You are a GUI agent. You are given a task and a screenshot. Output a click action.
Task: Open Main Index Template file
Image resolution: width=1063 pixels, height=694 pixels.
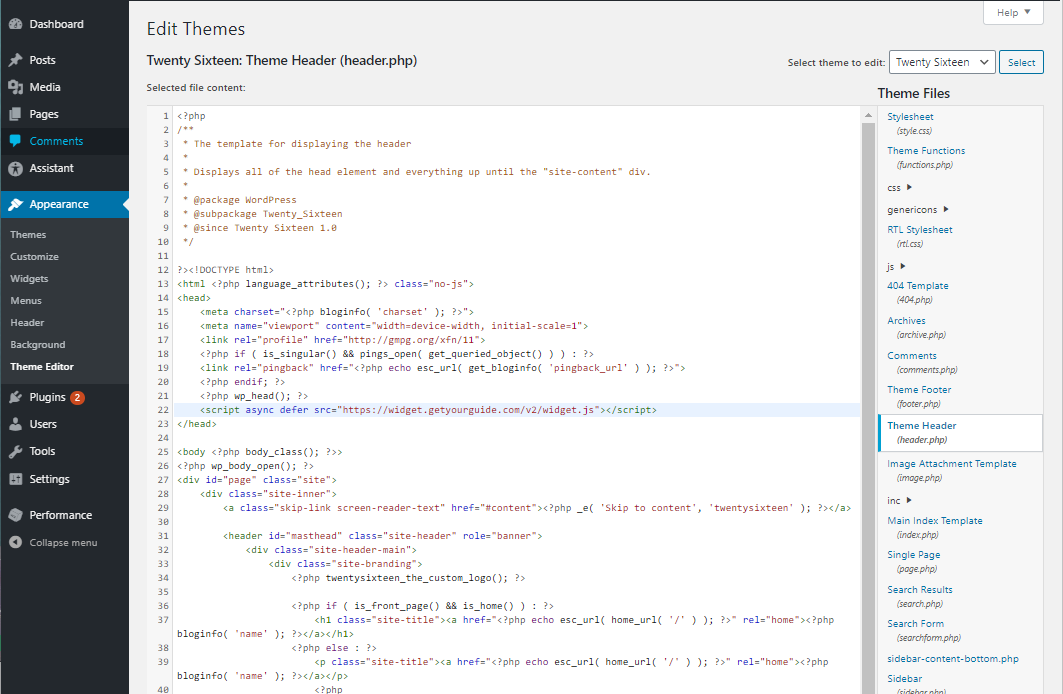pyautogui.click(x=935, y=527)
